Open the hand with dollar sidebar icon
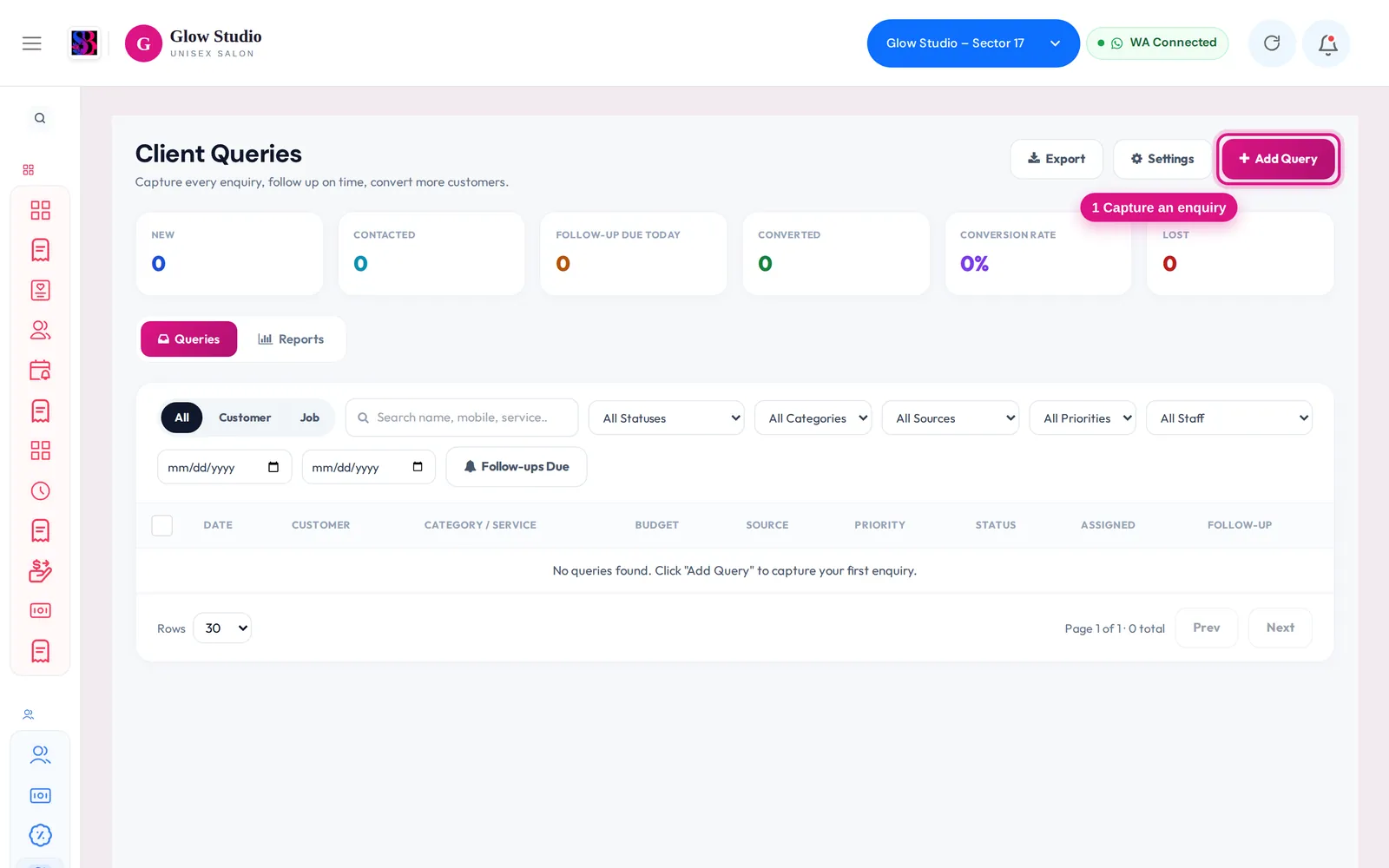 coord(40,570)
